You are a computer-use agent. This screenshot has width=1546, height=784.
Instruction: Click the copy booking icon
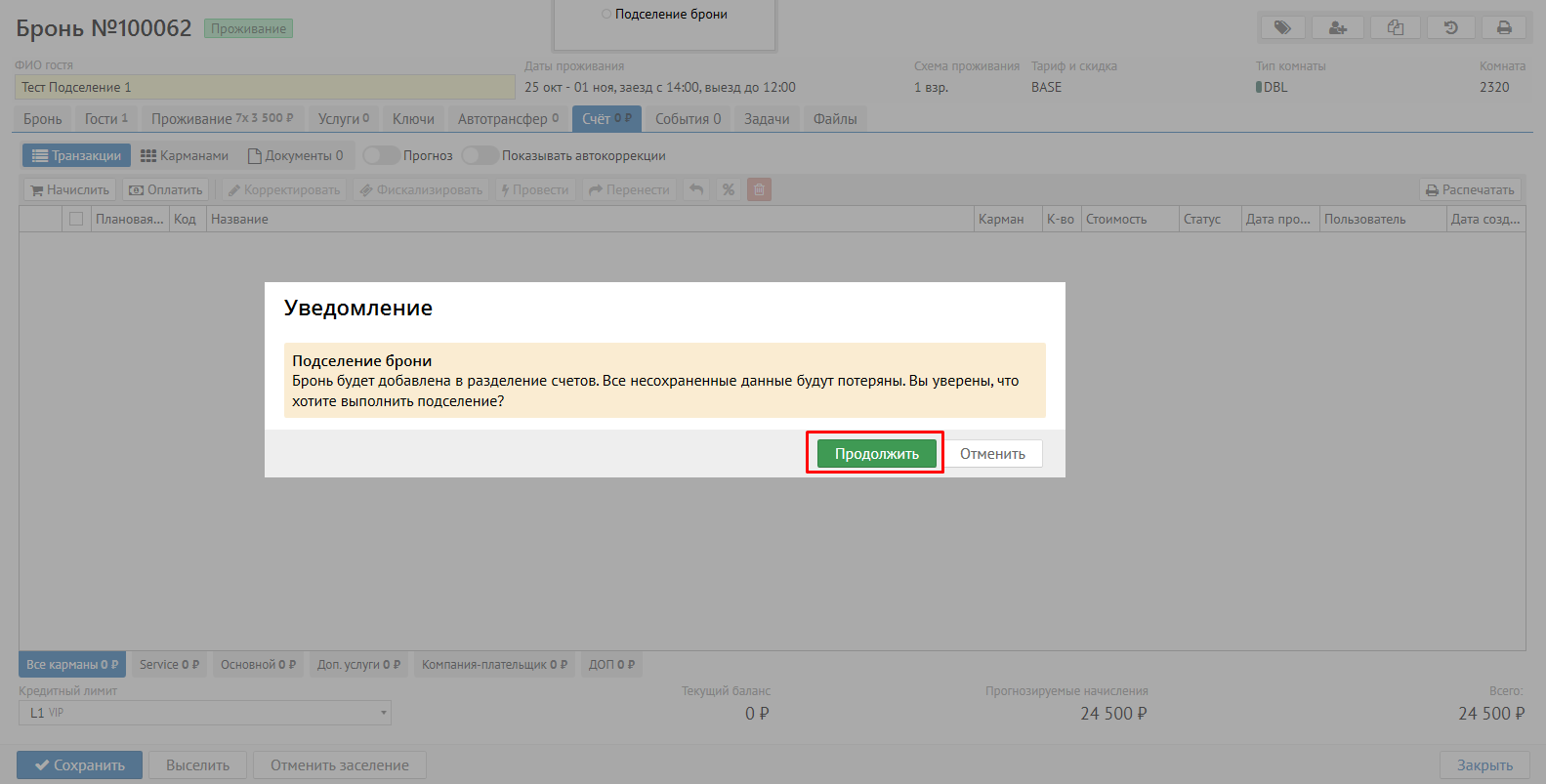[x=1396, y=27]
